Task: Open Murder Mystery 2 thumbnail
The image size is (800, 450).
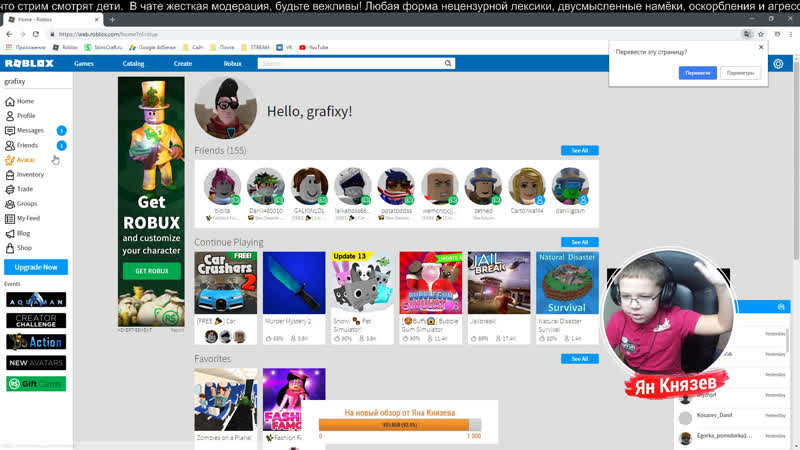Action: click(x=294, y=283)
